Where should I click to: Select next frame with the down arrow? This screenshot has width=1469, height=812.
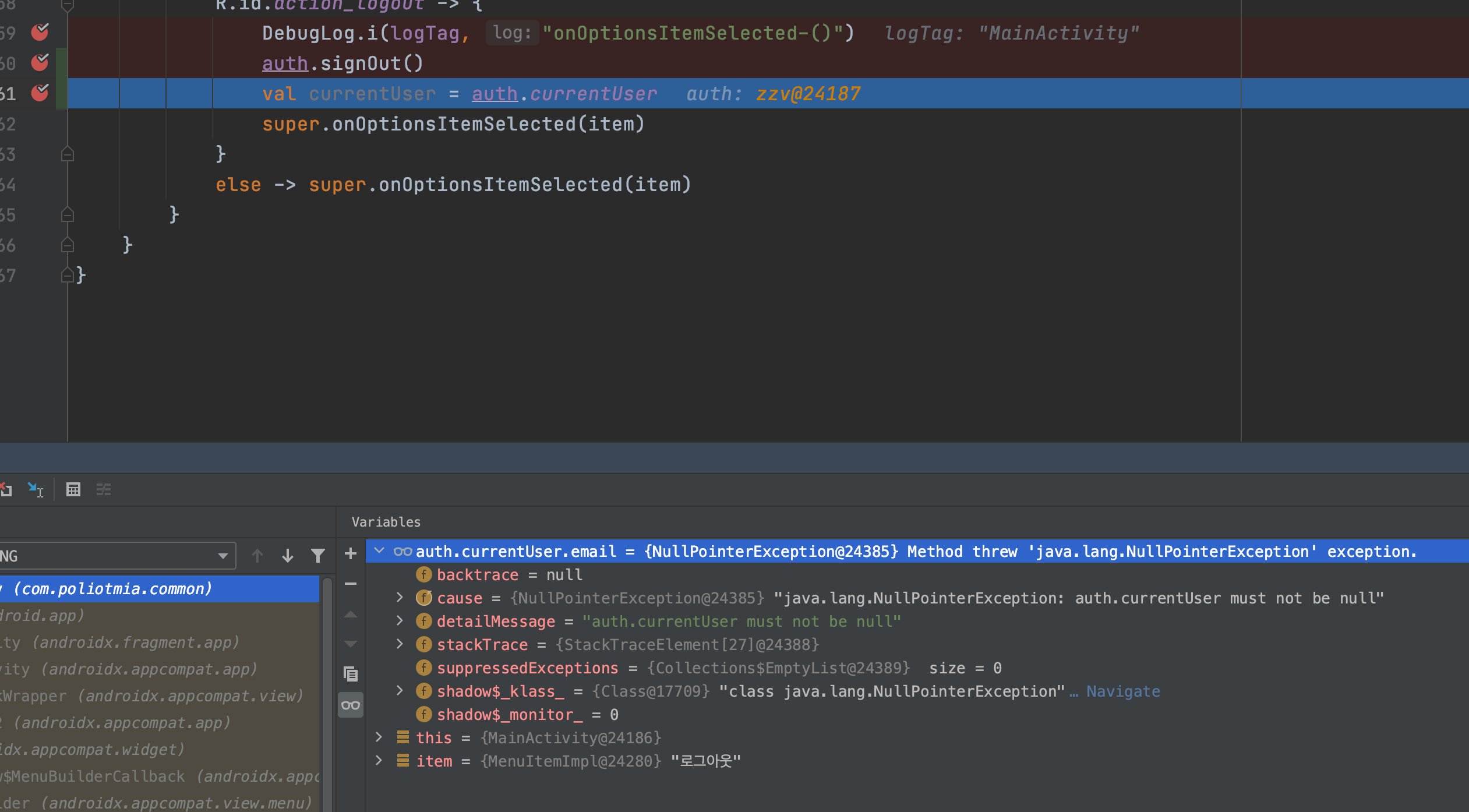288,556
